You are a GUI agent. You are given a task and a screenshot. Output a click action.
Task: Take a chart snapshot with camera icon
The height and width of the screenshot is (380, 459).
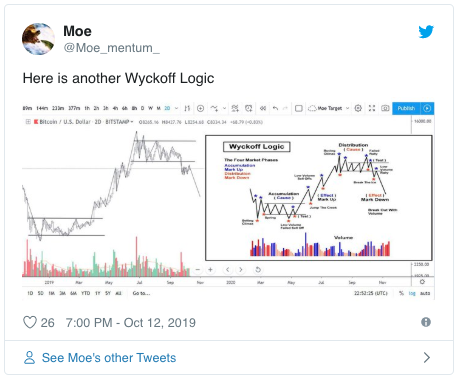385,108
